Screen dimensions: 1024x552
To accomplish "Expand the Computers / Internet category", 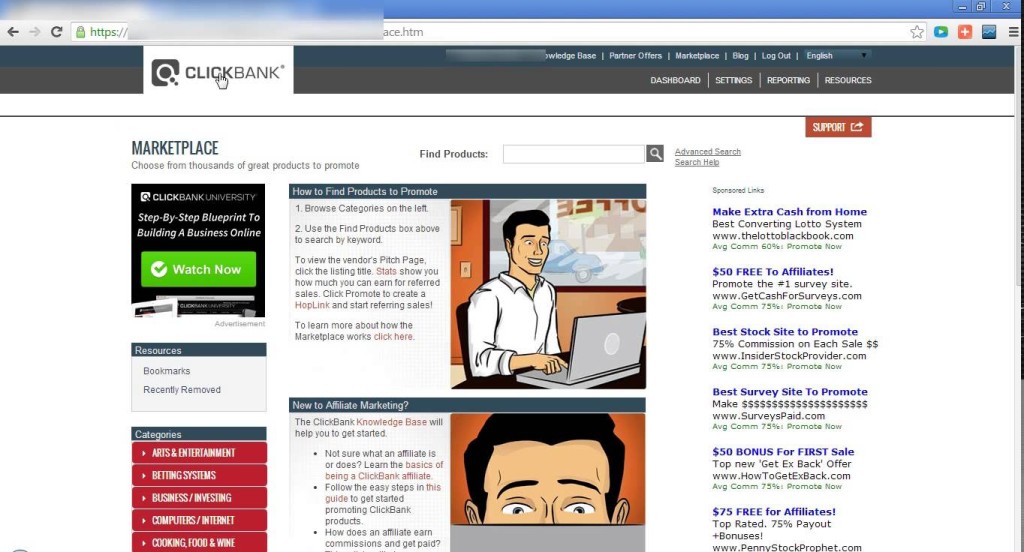I will click(x=199, y=520).
